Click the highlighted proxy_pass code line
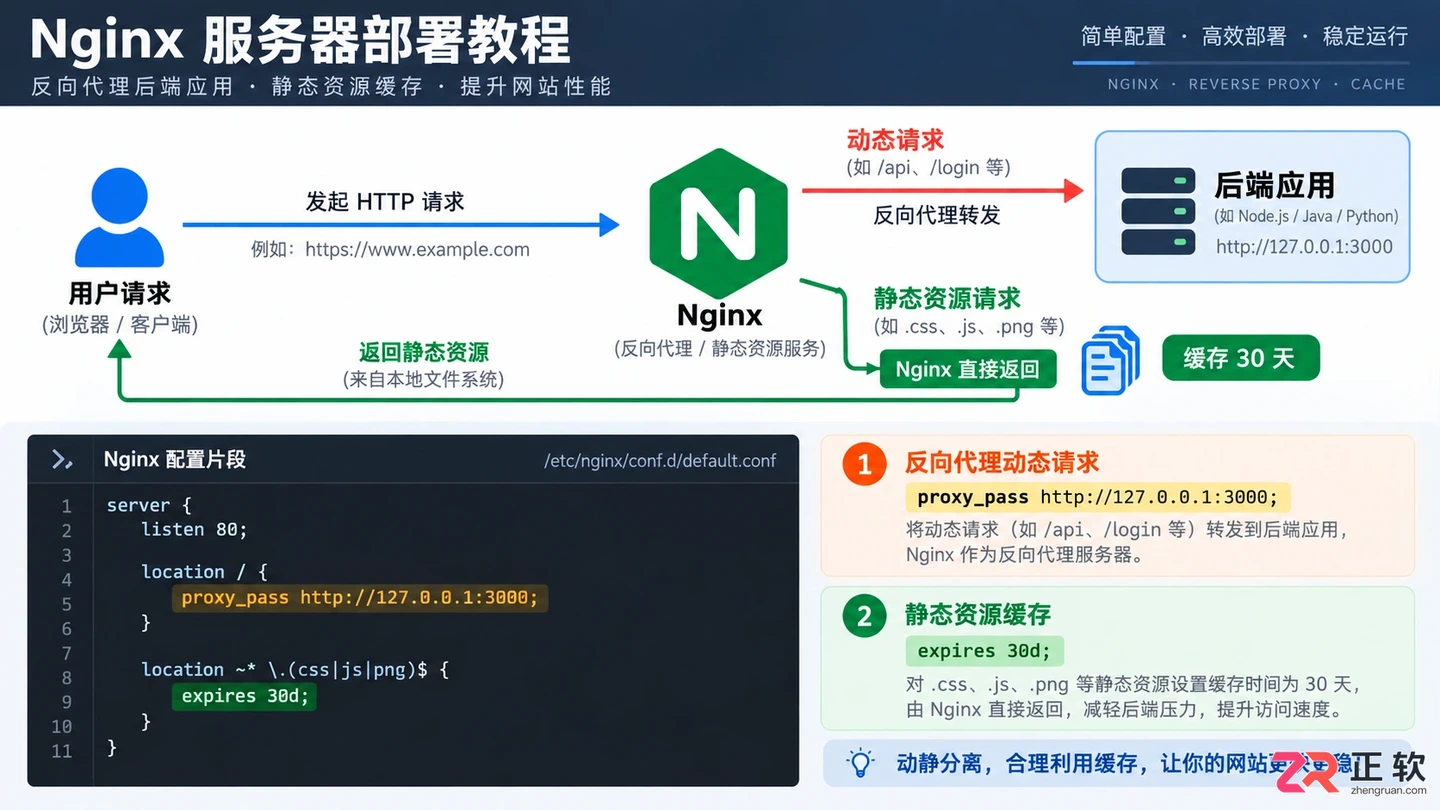Image resolution: width=1440 pixels, height=810 pixels. [x=360, y=598]
